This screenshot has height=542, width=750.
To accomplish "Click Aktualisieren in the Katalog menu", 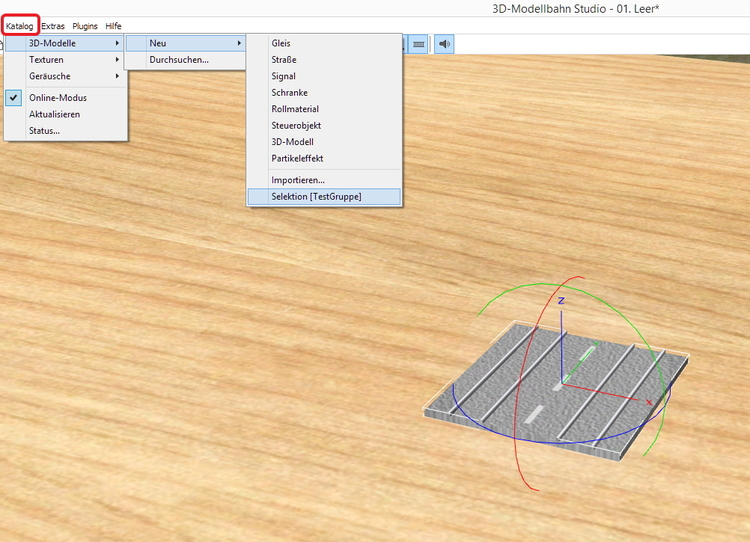I will 54,114.
